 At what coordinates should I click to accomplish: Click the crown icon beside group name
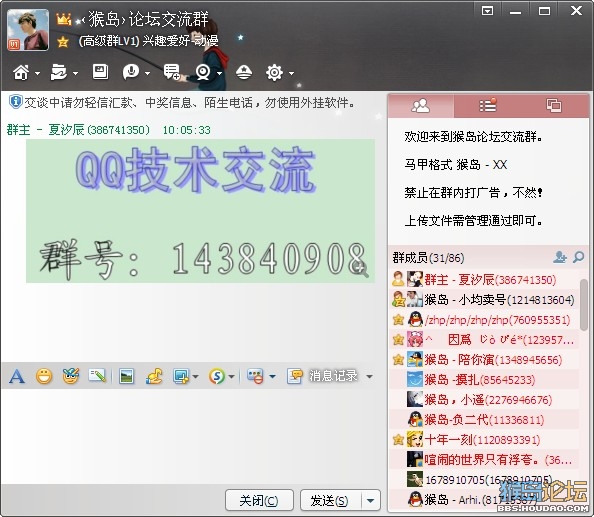[x=64, y=19]
